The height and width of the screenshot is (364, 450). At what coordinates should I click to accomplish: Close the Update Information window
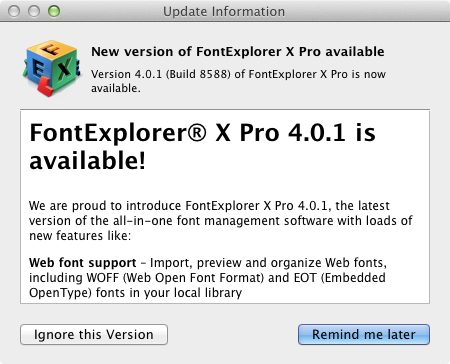pos(14,11)
